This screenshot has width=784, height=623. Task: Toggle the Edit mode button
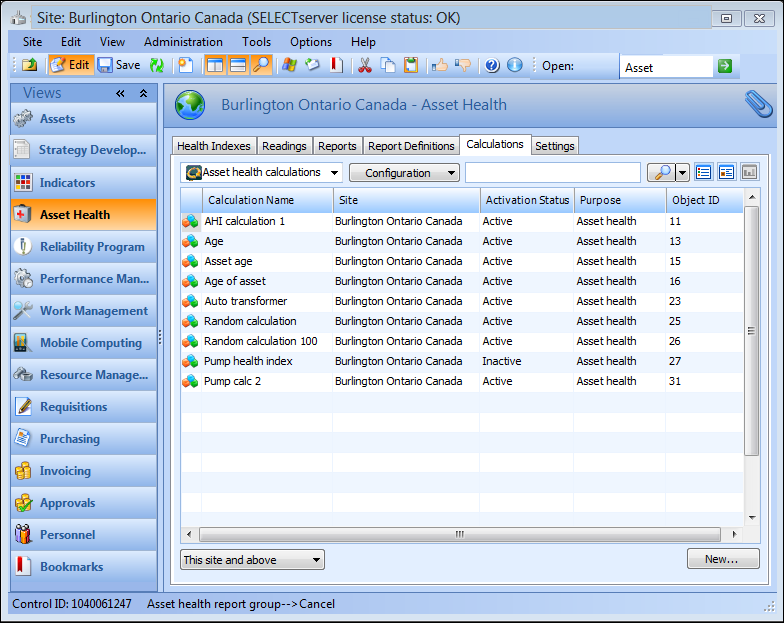click(x=70, y=65)
